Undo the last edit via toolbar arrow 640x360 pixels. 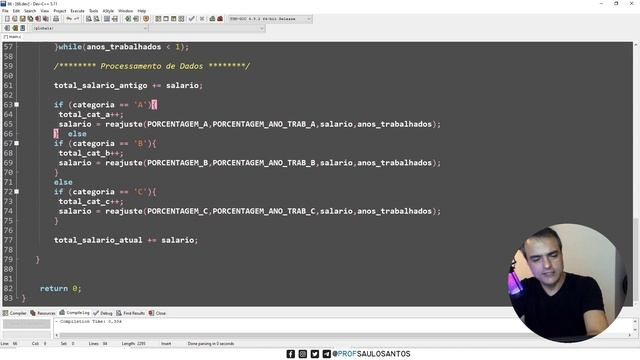coord(69,19)
